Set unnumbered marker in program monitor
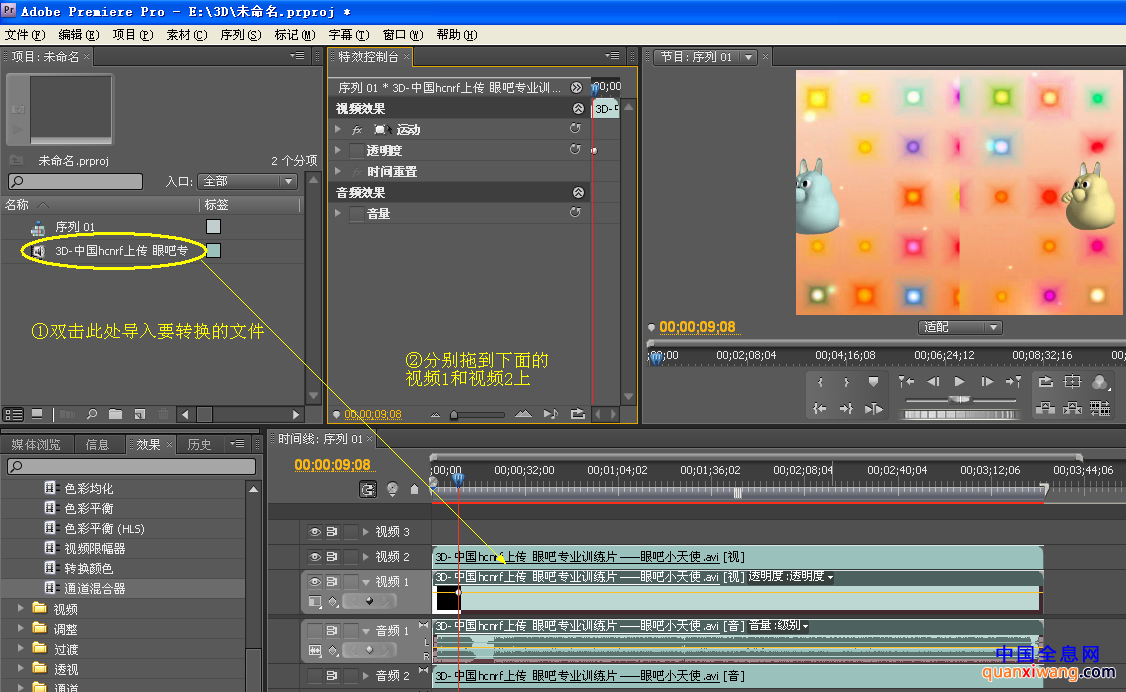The image size is (1126, 692). click(x=873, y=382)
